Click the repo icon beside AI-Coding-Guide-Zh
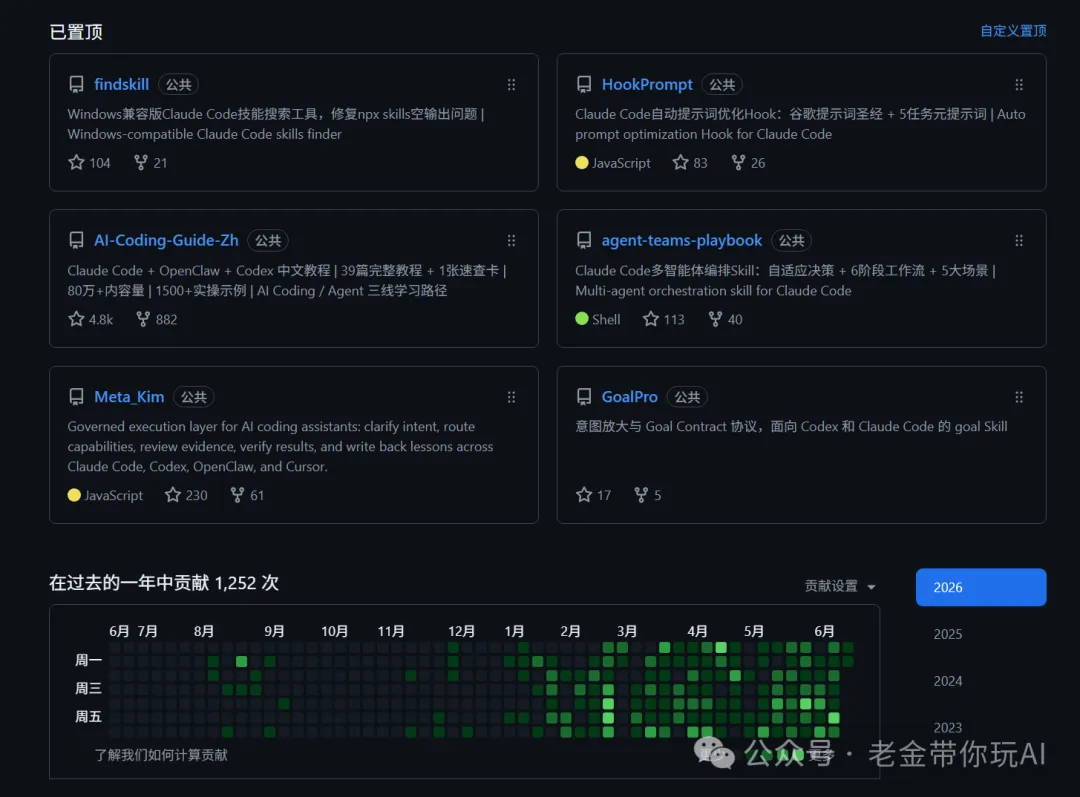 tap(76, 240)
